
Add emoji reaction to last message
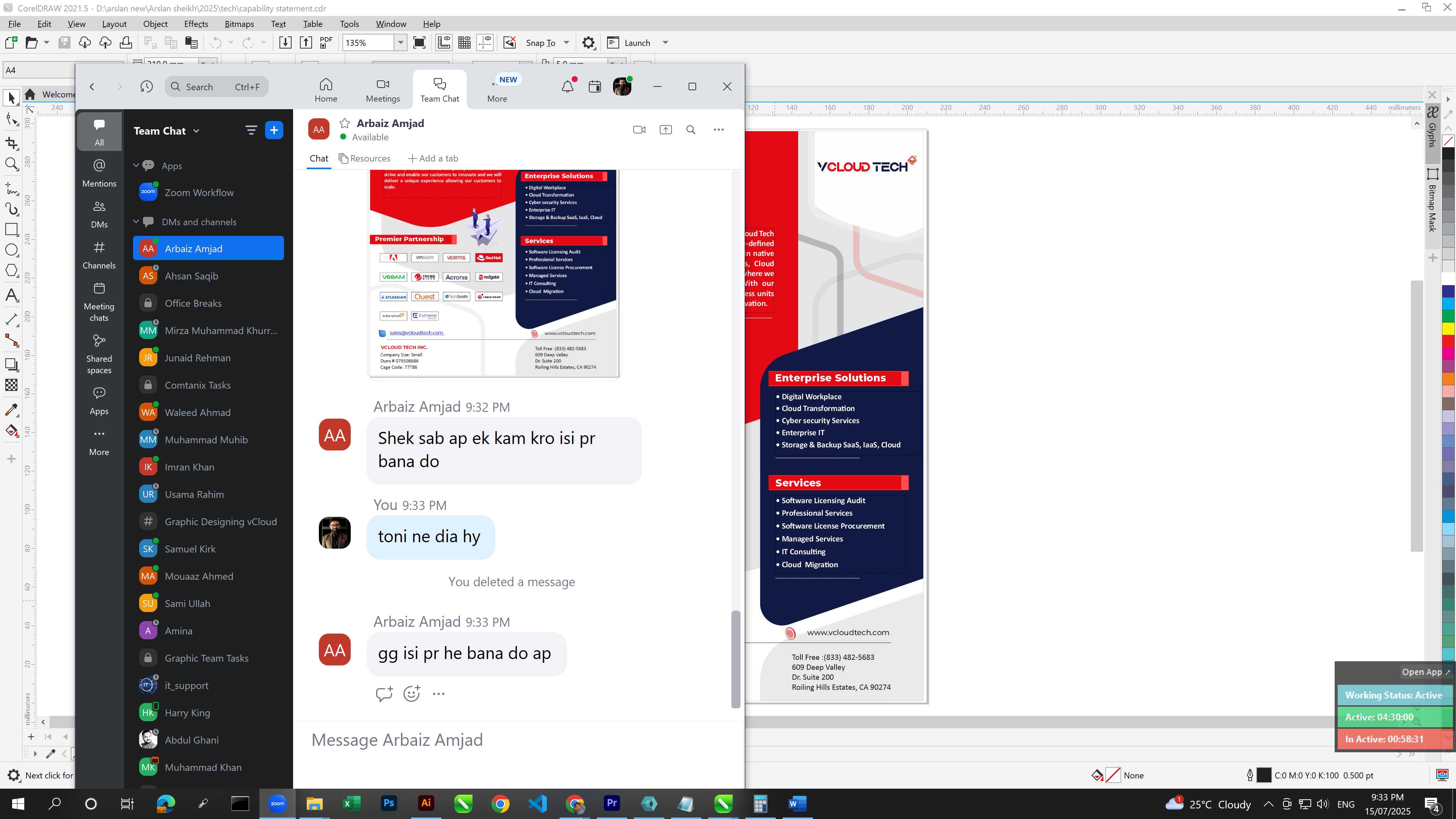click(412, 693)
